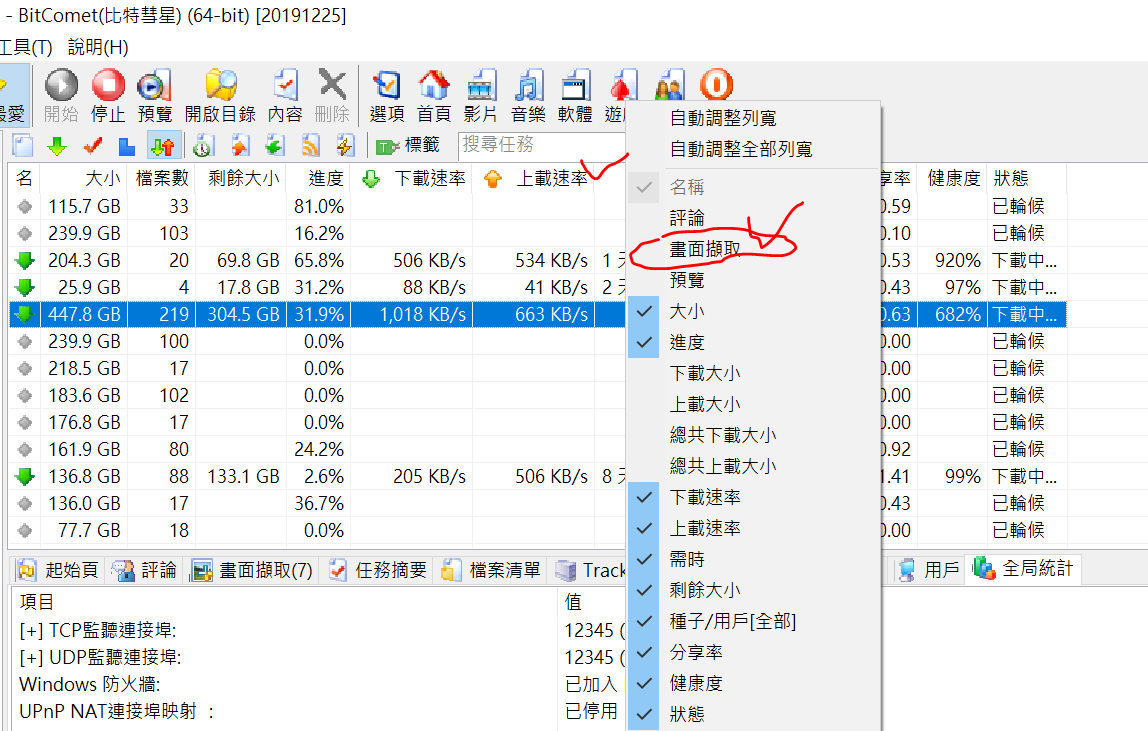Click the 開始 (Start) play toolbar icon
This screenshot has width=1148, height=731.
pyautogui.click(x=62, y=95)
